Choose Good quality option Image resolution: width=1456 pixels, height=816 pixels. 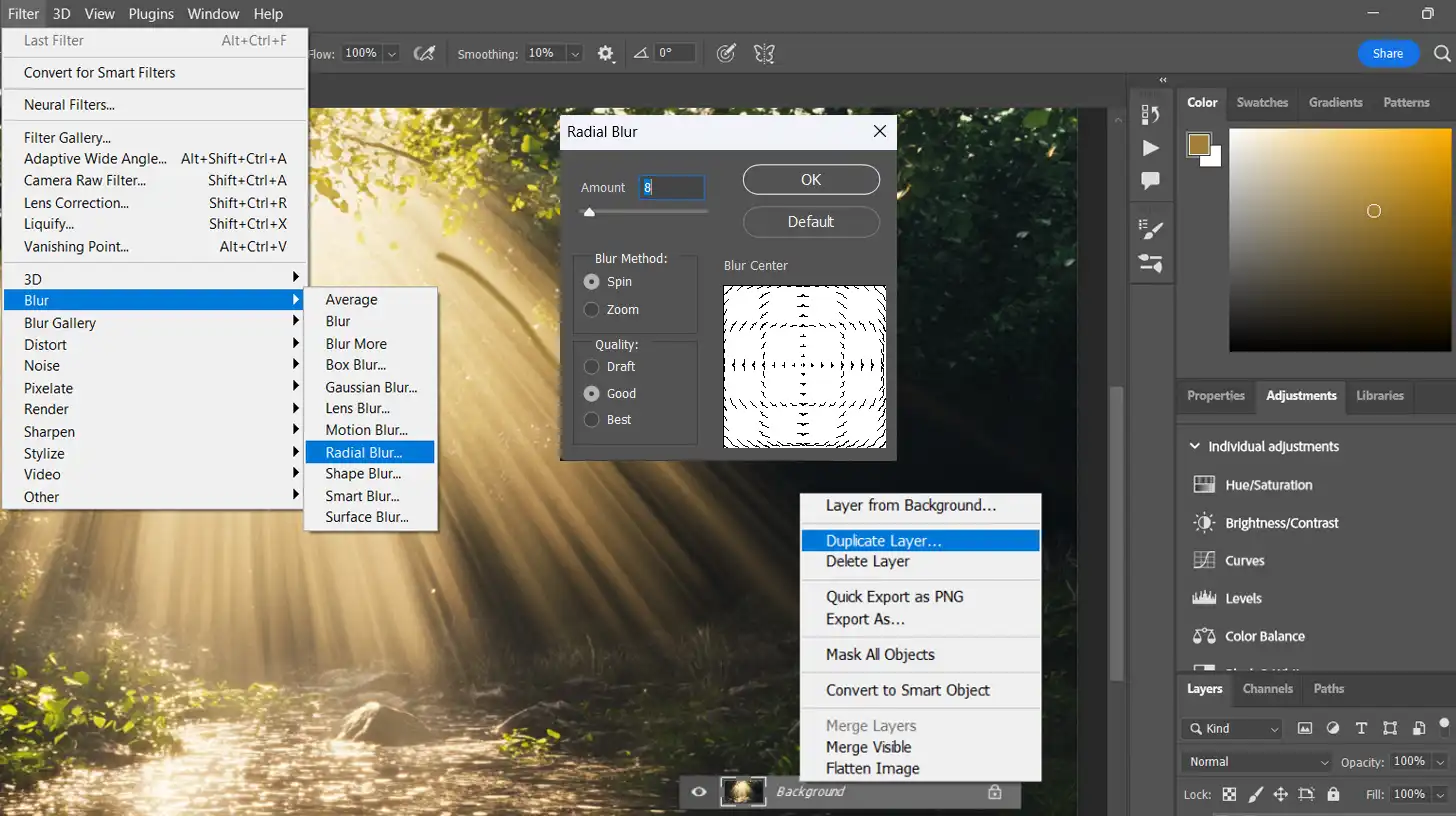pyautogui.click(x=592, y=394)
